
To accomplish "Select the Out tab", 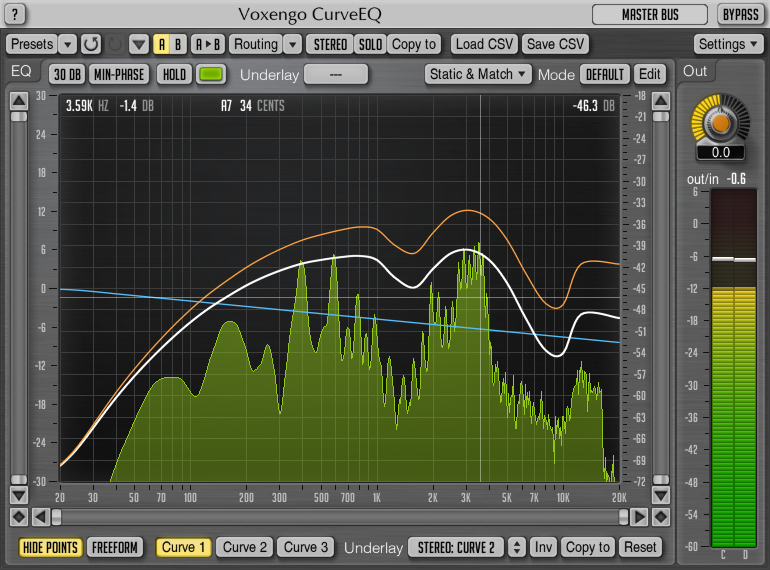I will point(695,71).
